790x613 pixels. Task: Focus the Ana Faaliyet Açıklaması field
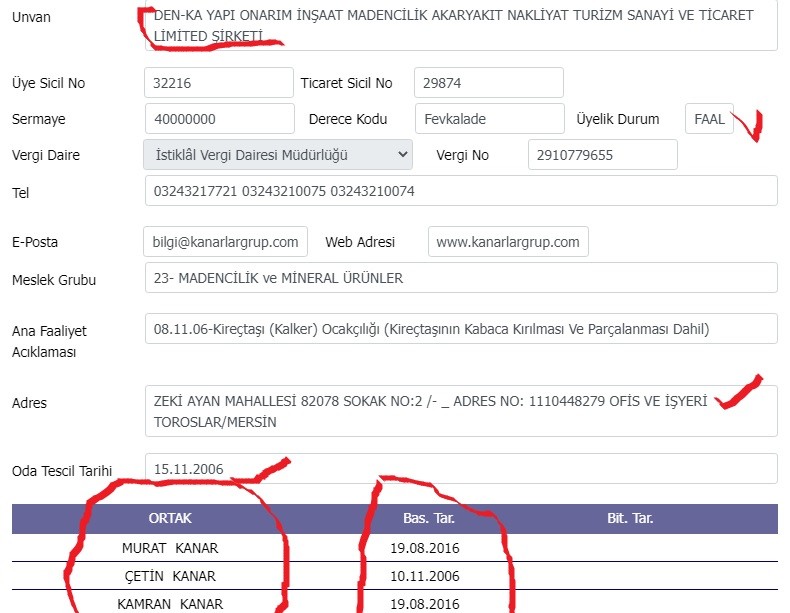coord(461,329)
